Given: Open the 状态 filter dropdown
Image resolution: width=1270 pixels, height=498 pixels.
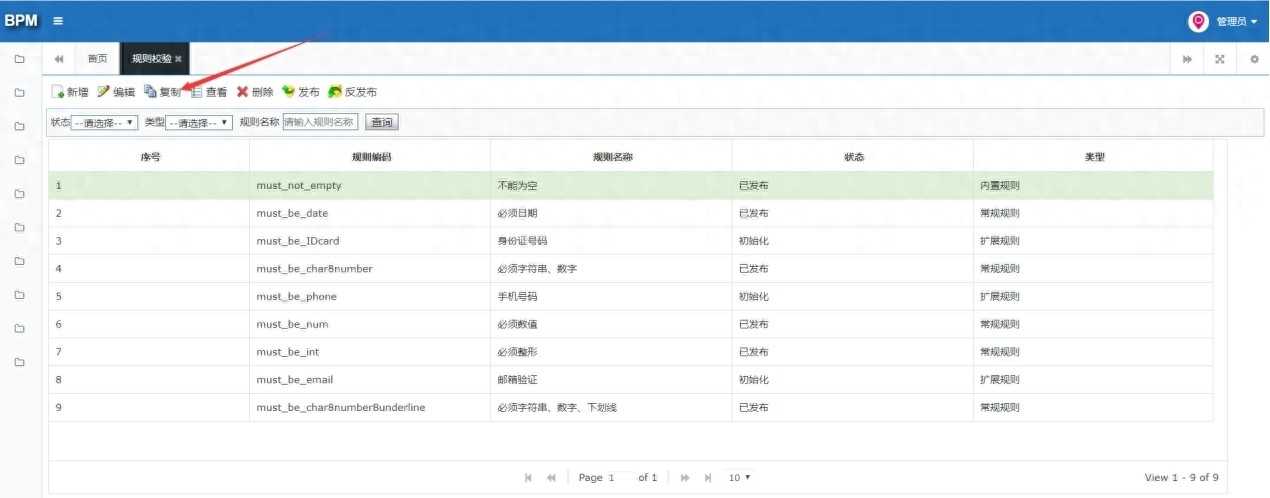Looking at the screenshot, I should click(105, 123).
